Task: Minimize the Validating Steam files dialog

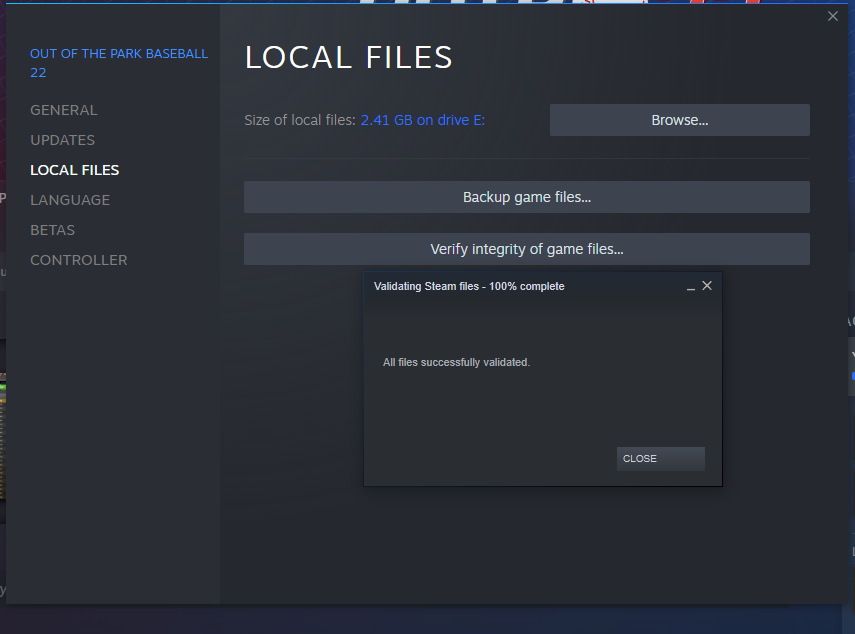Action: (691, 287)
